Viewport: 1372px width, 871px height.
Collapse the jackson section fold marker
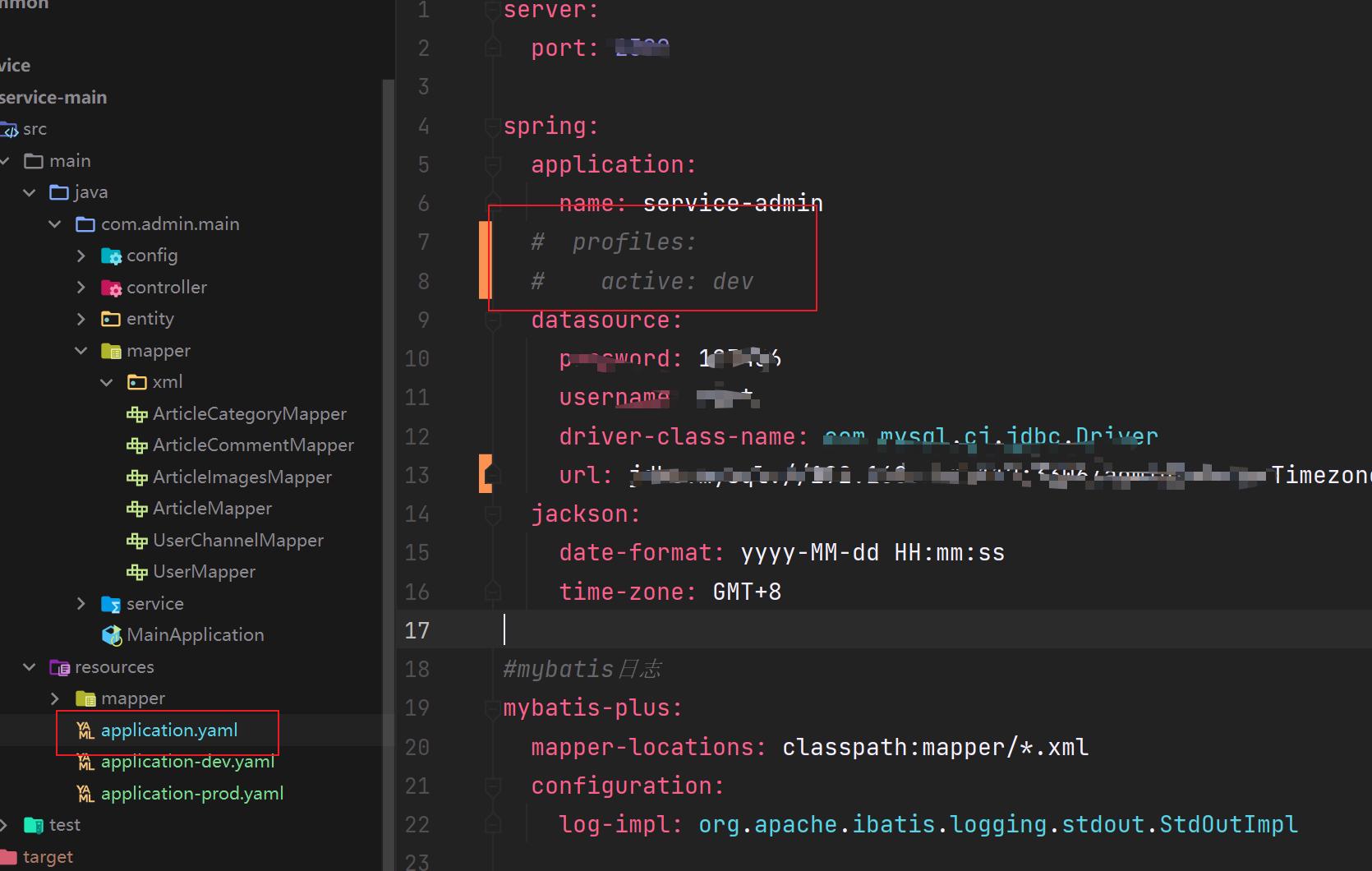(492, 514)
